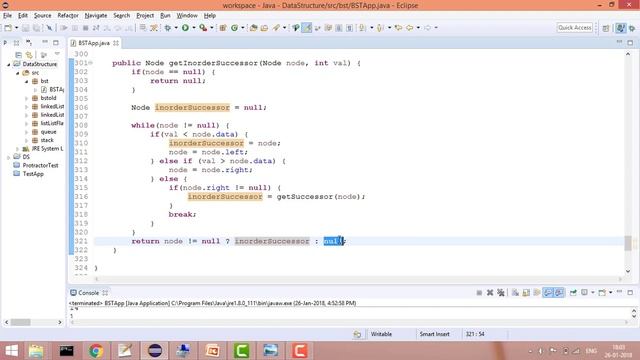
Task: Expand the bstold package
Action: coord(27,98)
